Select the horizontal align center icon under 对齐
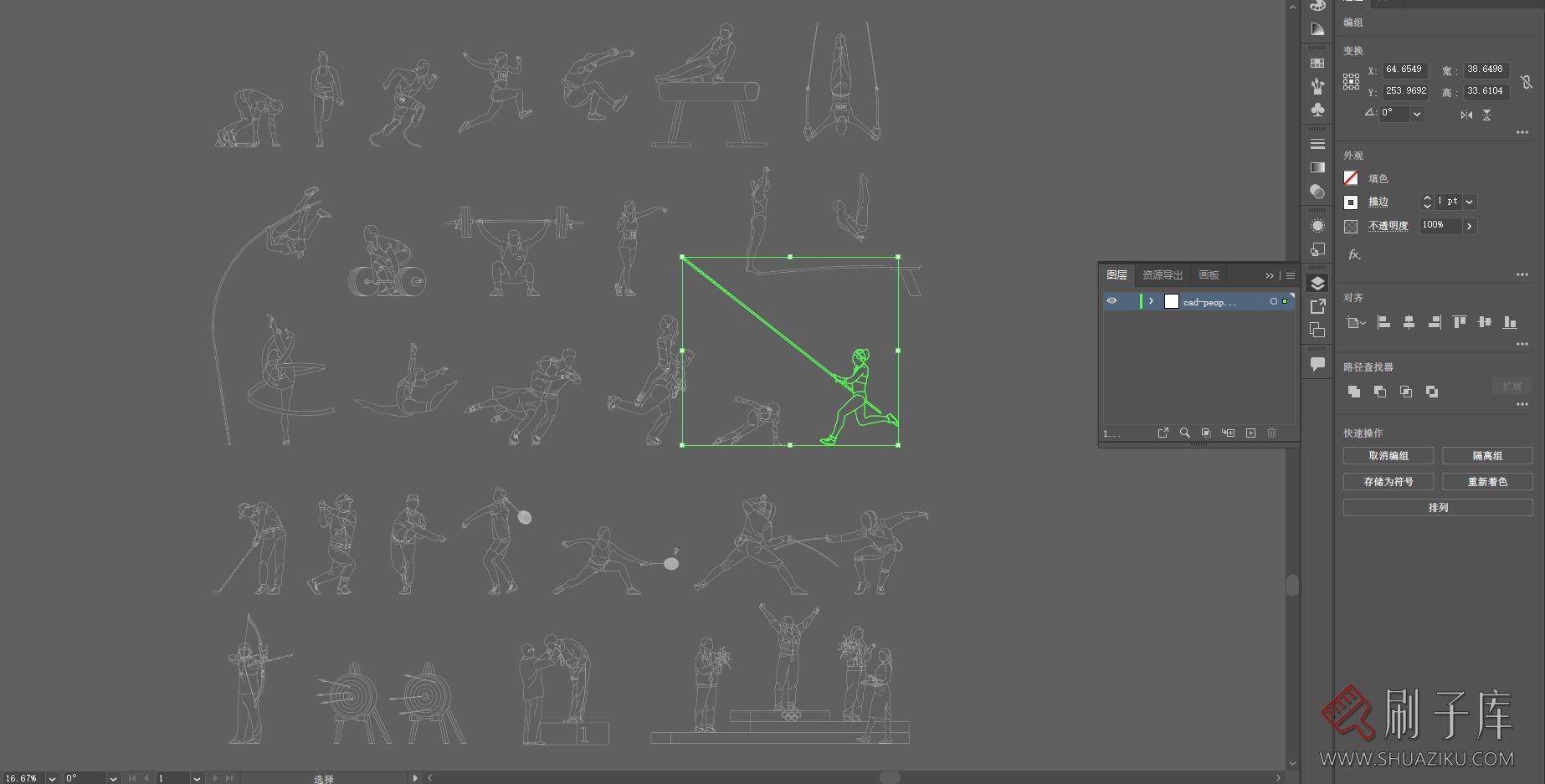1545x784 pixels. (x=1409, y=322)
